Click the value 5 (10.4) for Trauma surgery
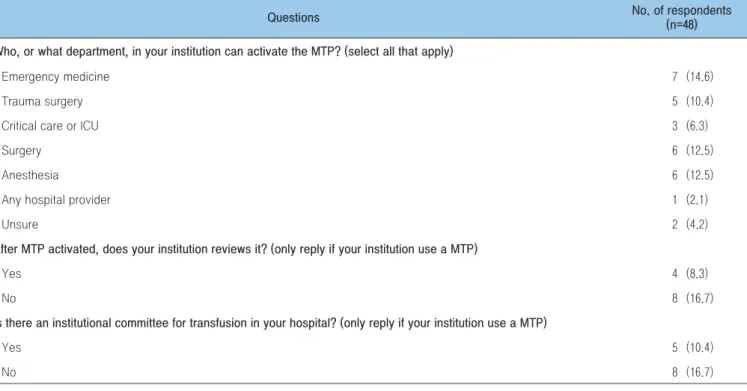Image resolution: width=747 pixels, height=391 pixels. tap(693, 101)
